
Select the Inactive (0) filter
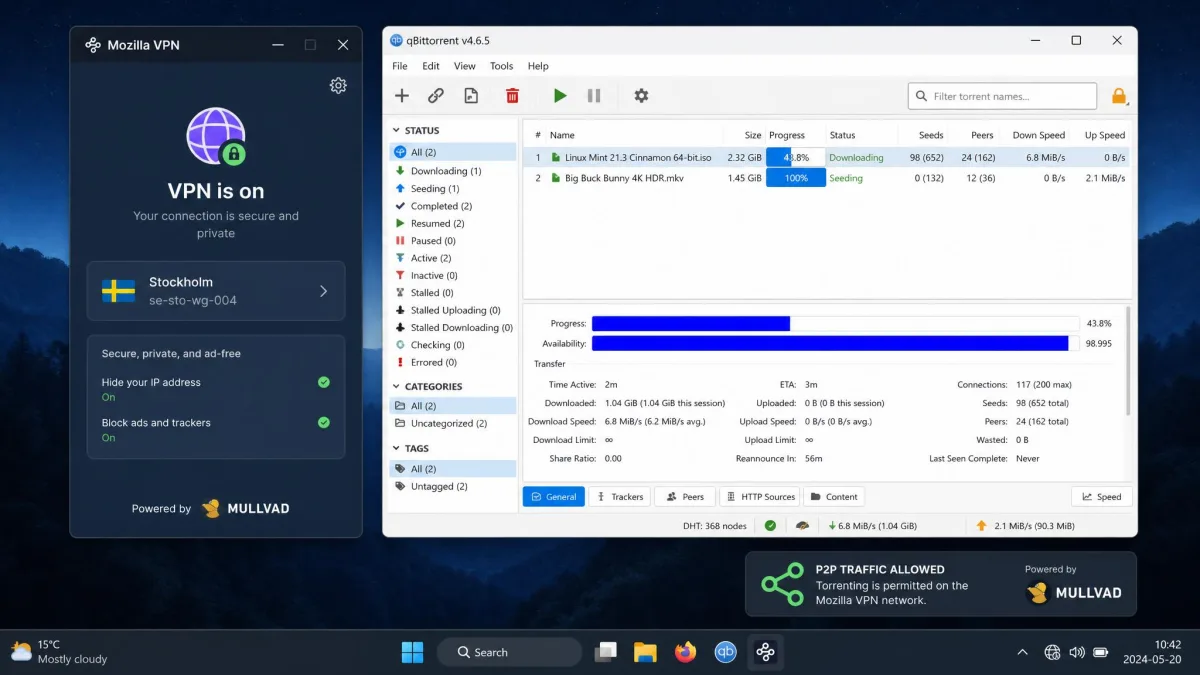pos(453,275)
